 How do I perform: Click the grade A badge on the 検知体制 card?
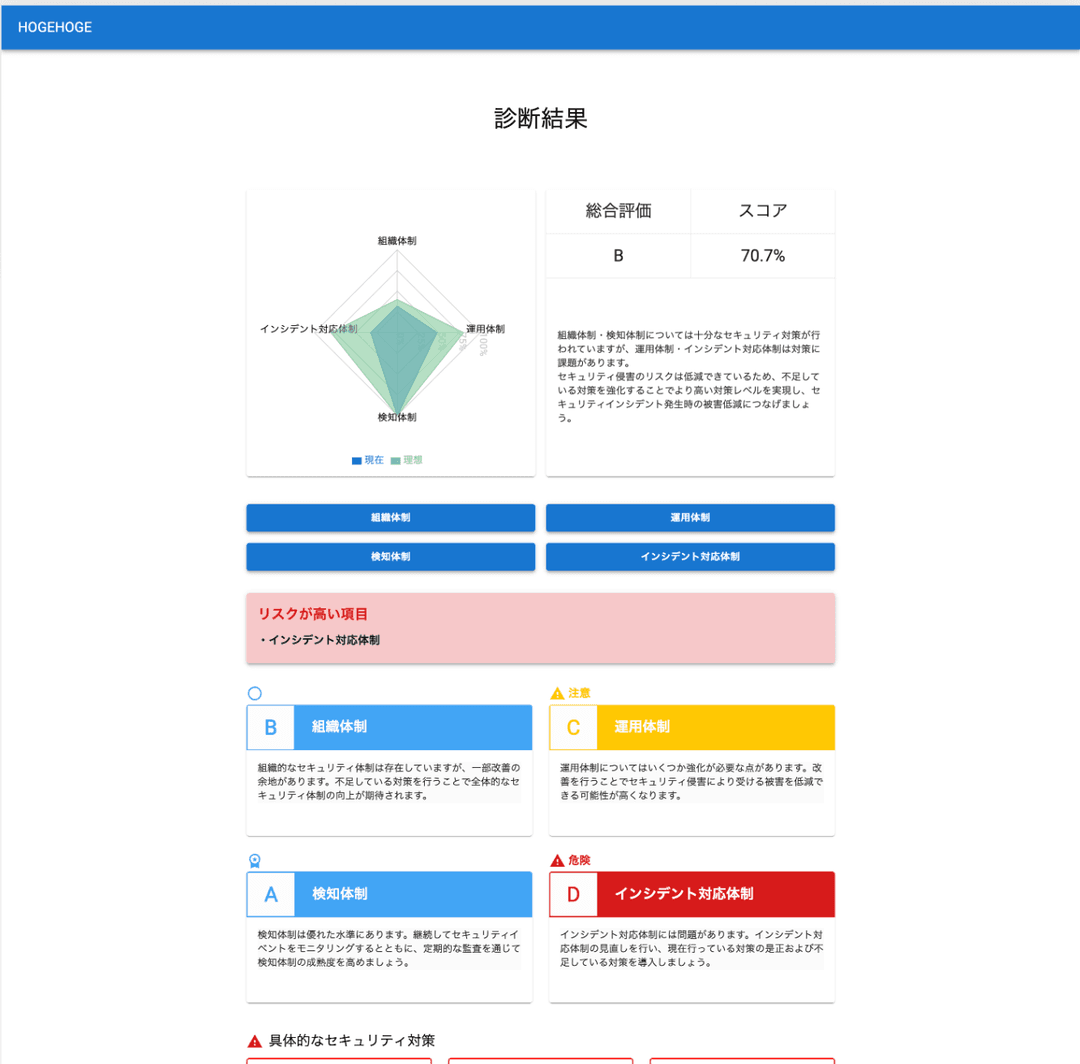[x=270, y=894]
